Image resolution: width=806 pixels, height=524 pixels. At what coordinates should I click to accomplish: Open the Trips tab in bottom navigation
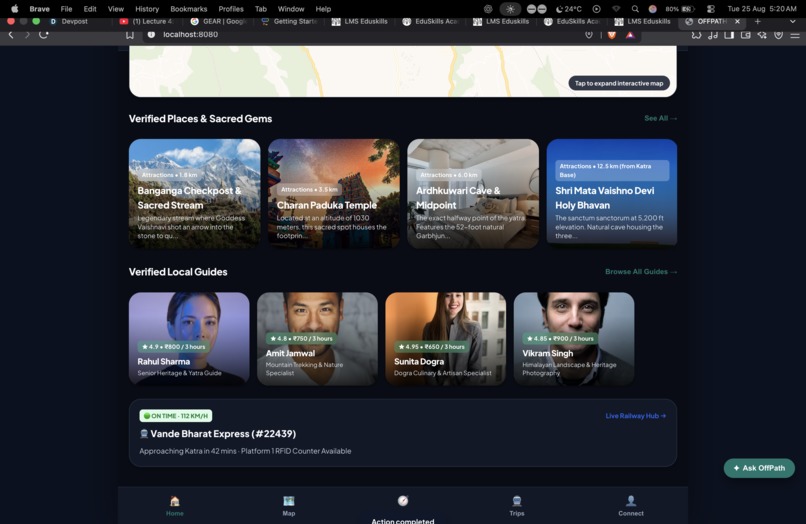[x=517, y=505]
